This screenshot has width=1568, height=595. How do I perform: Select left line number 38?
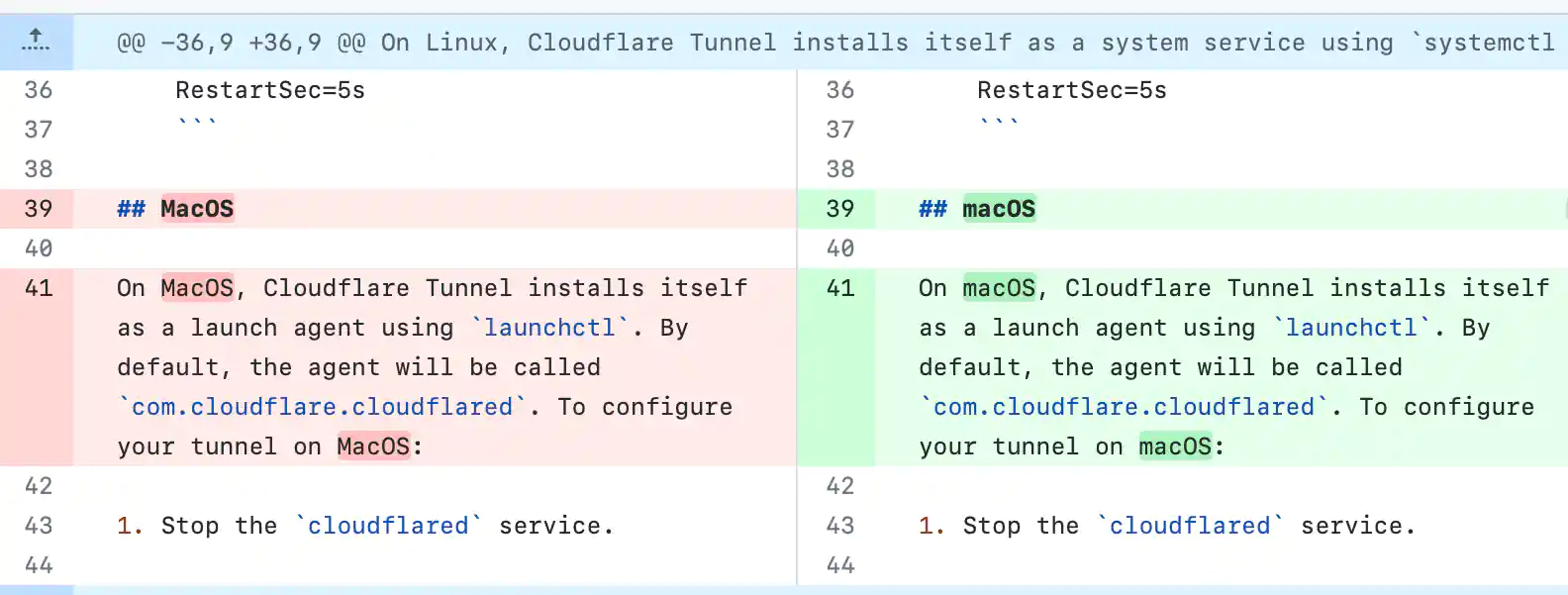coord(38,169)
